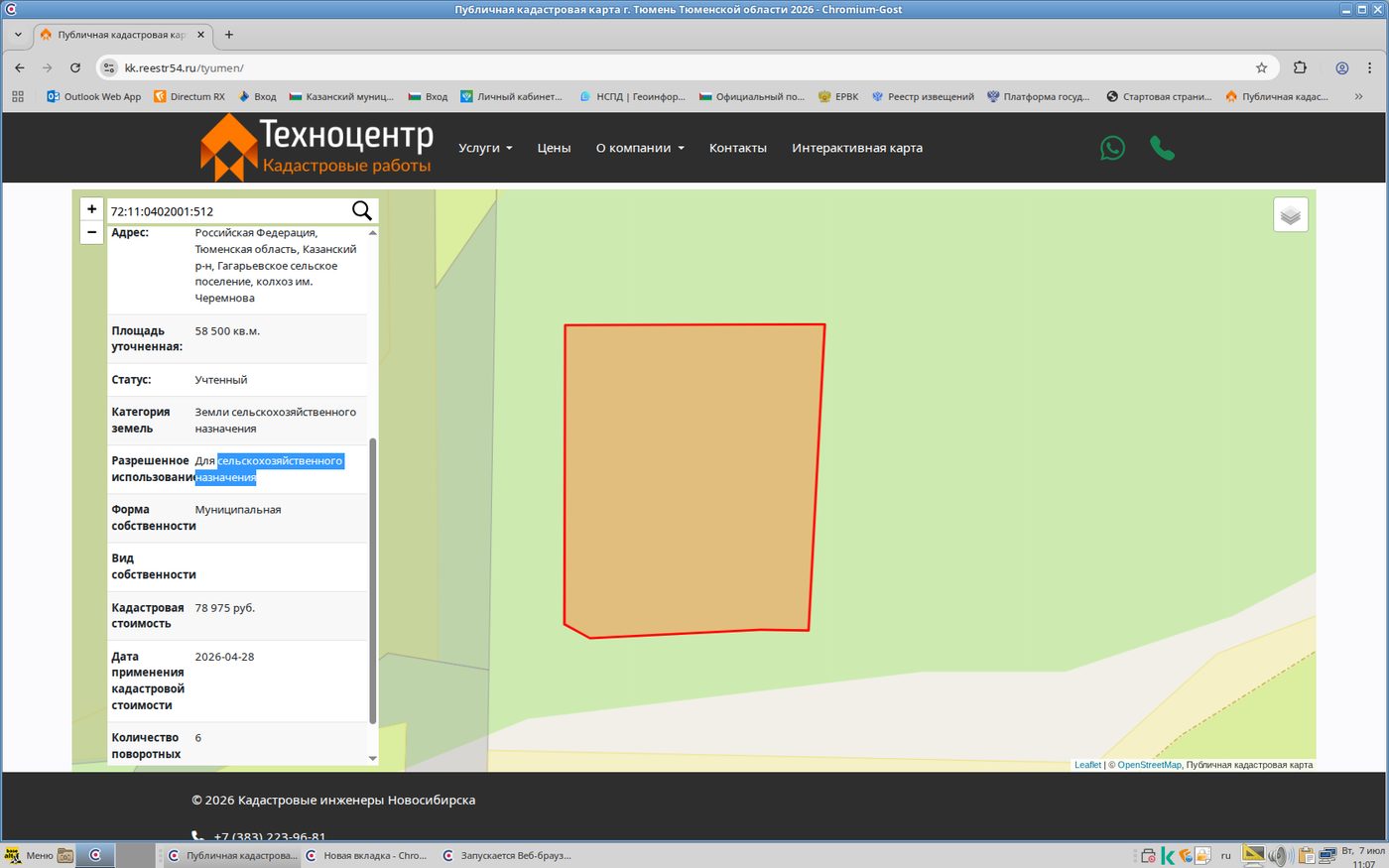The image size is (1389, 868).
Task: Switch to Новая вкладка taskbar window
Action: [366, 855]
